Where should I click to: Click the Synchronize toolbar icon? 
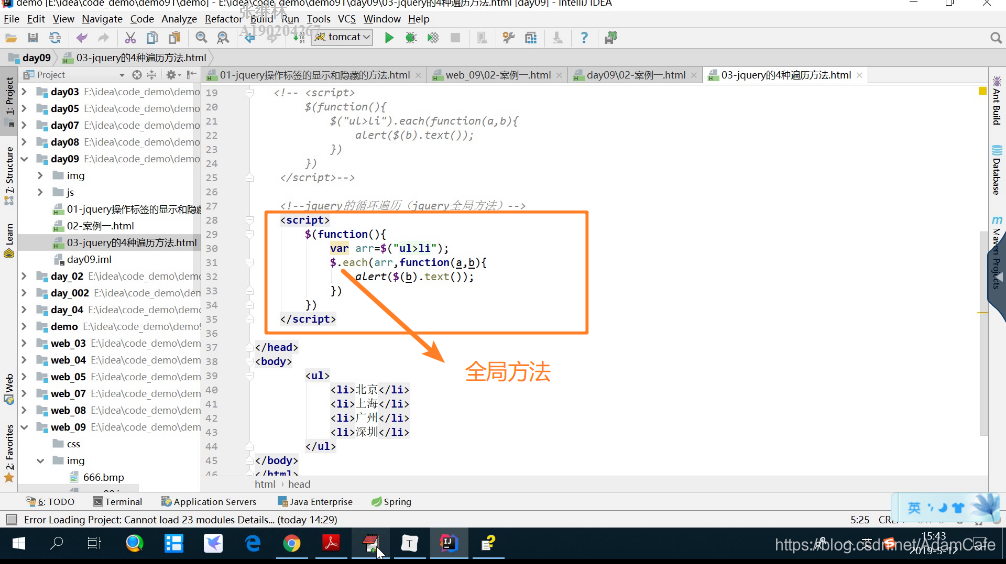pos(55,38)
